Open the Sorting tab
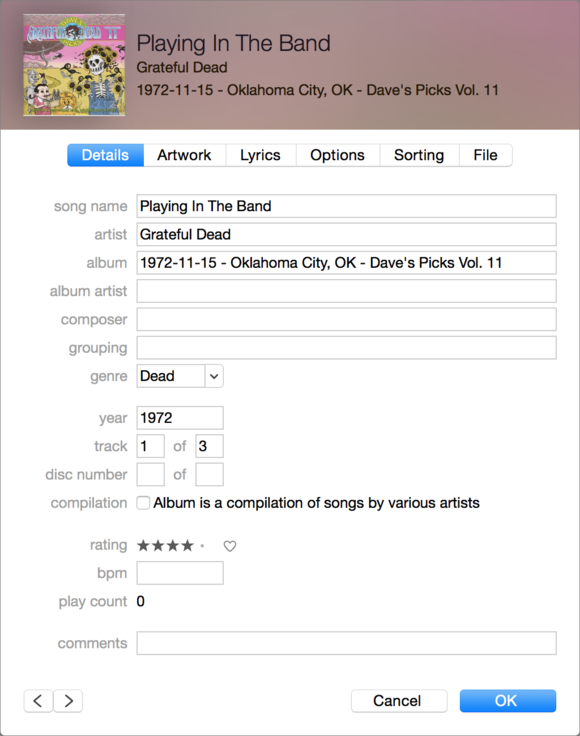The width and height of the screenshot is (580, 736). coord(419,155)
